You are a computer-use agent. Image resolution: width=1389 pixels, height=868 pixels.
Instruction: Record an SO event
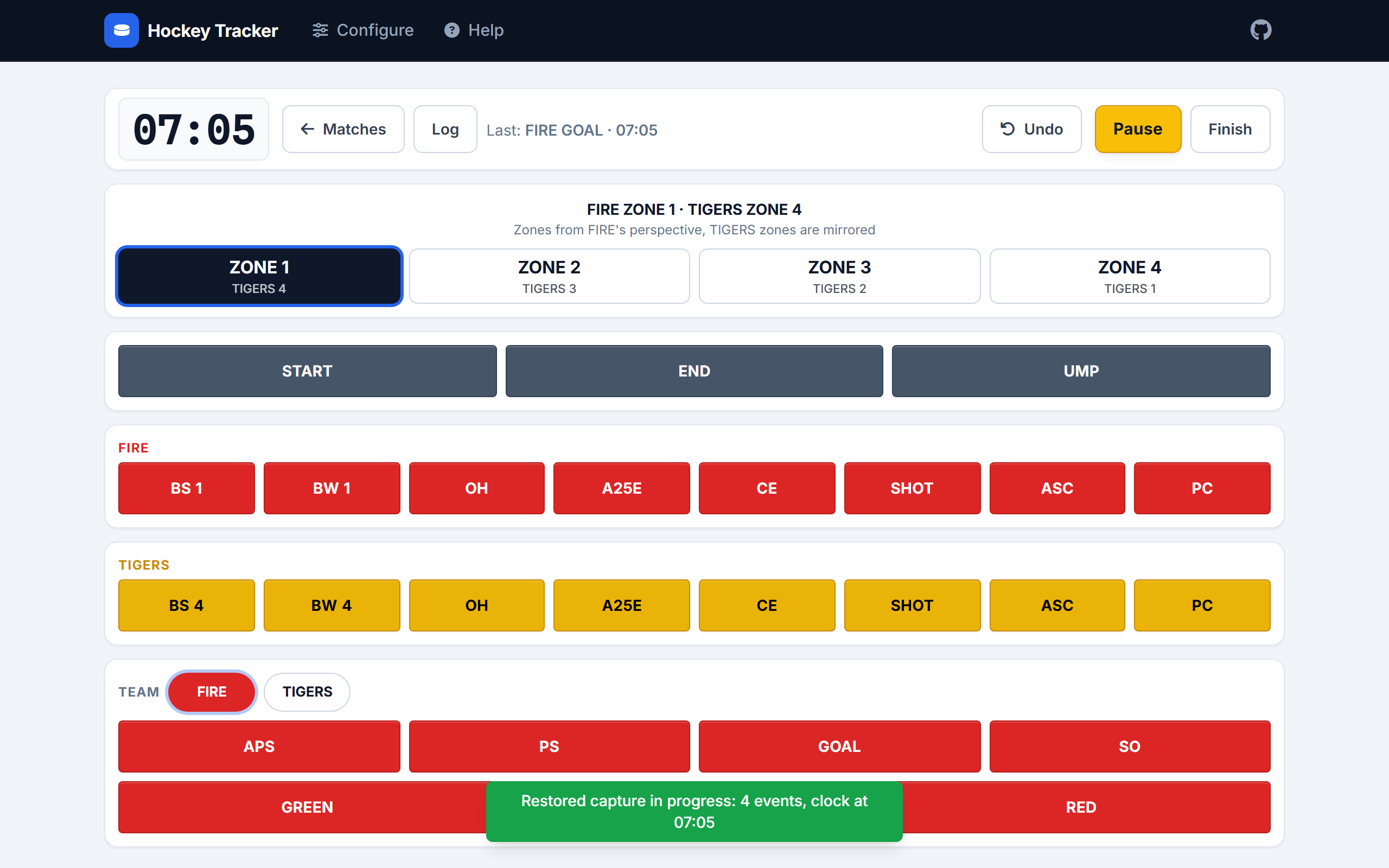(1130, 746)
